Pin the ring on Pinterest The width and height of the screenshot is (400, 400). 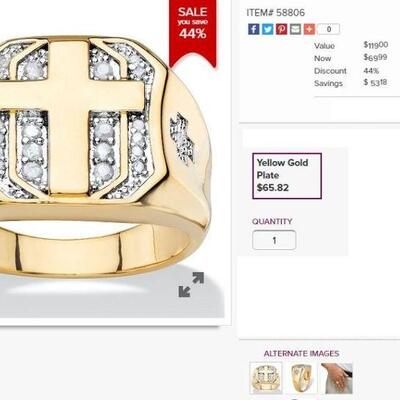pyautogui.click(x=281, y=29)
